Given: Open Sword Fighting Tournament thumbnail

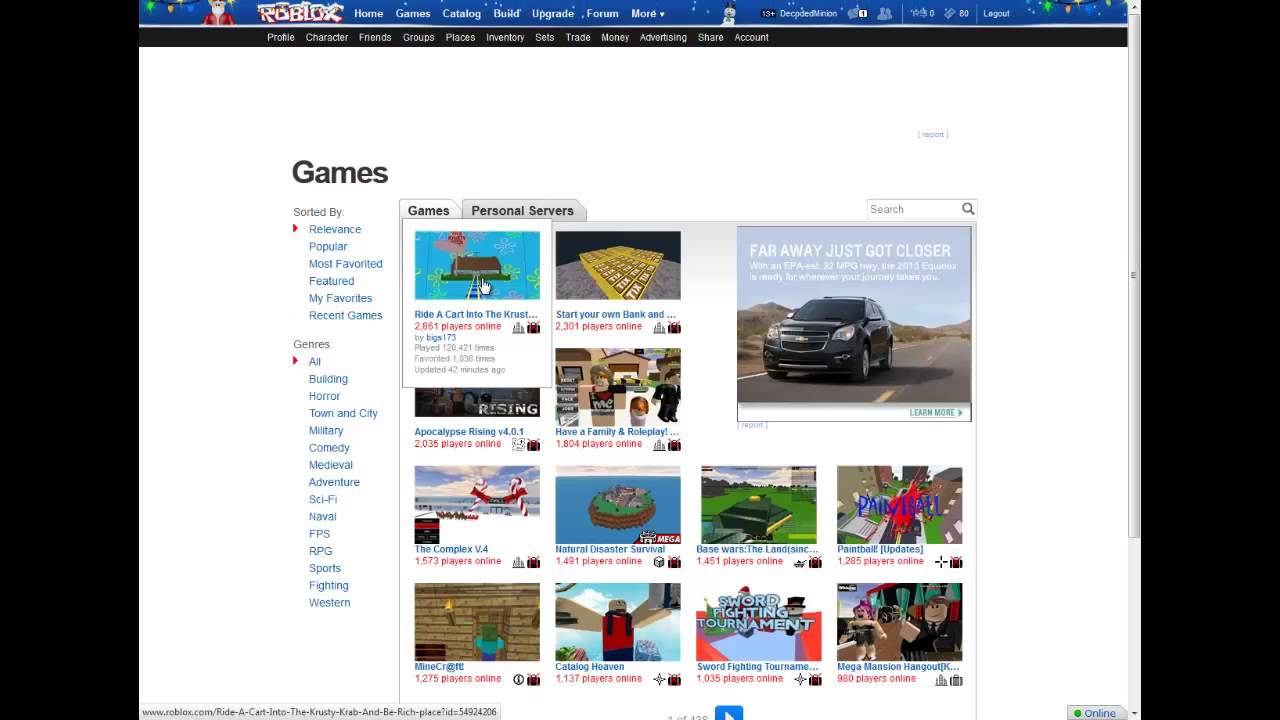Looking at the screenshot, I should pos(758,622).
